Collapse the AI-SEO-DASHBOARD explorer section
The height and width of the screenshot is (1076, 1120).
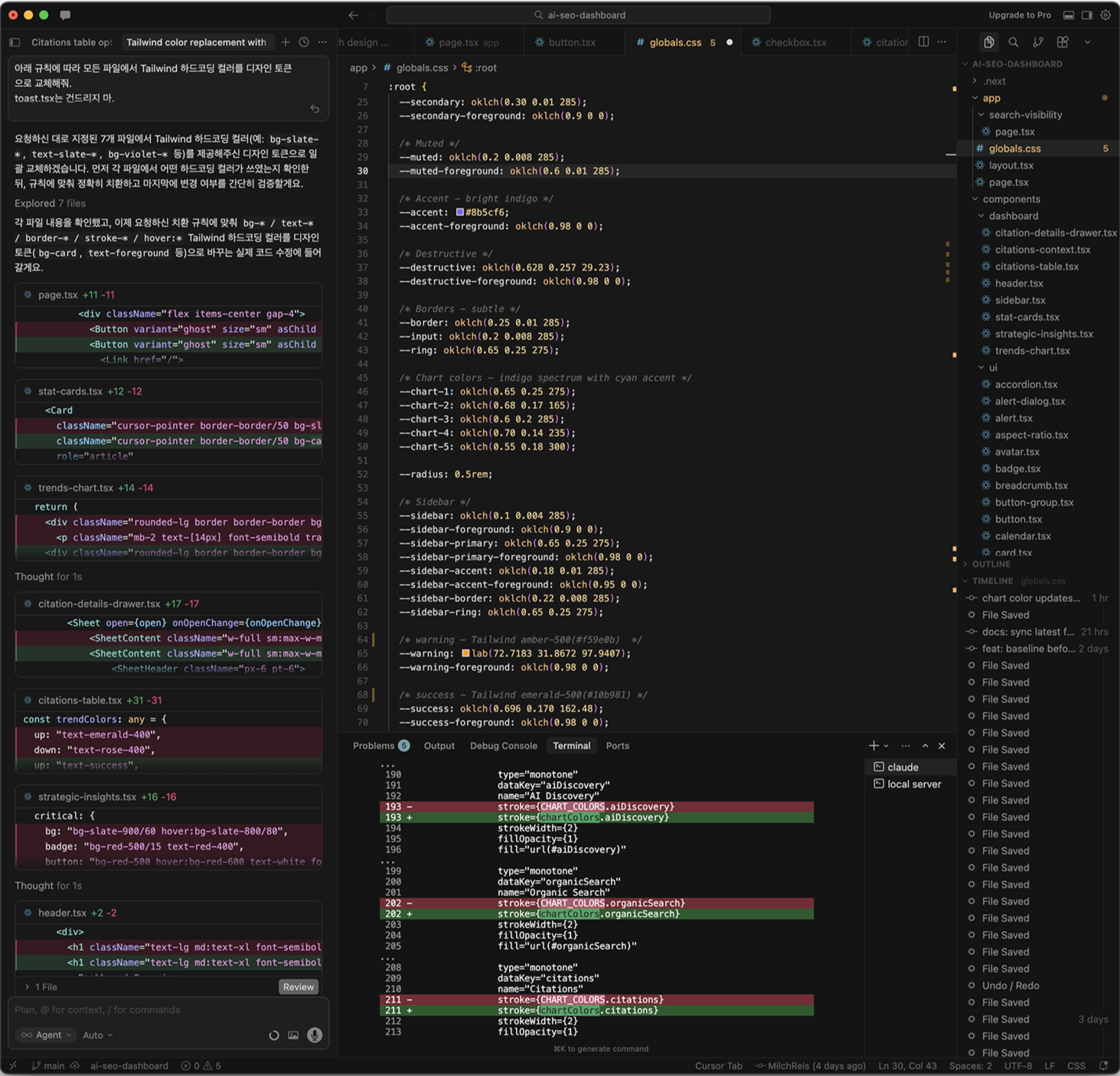click(x=1017, y=64)
